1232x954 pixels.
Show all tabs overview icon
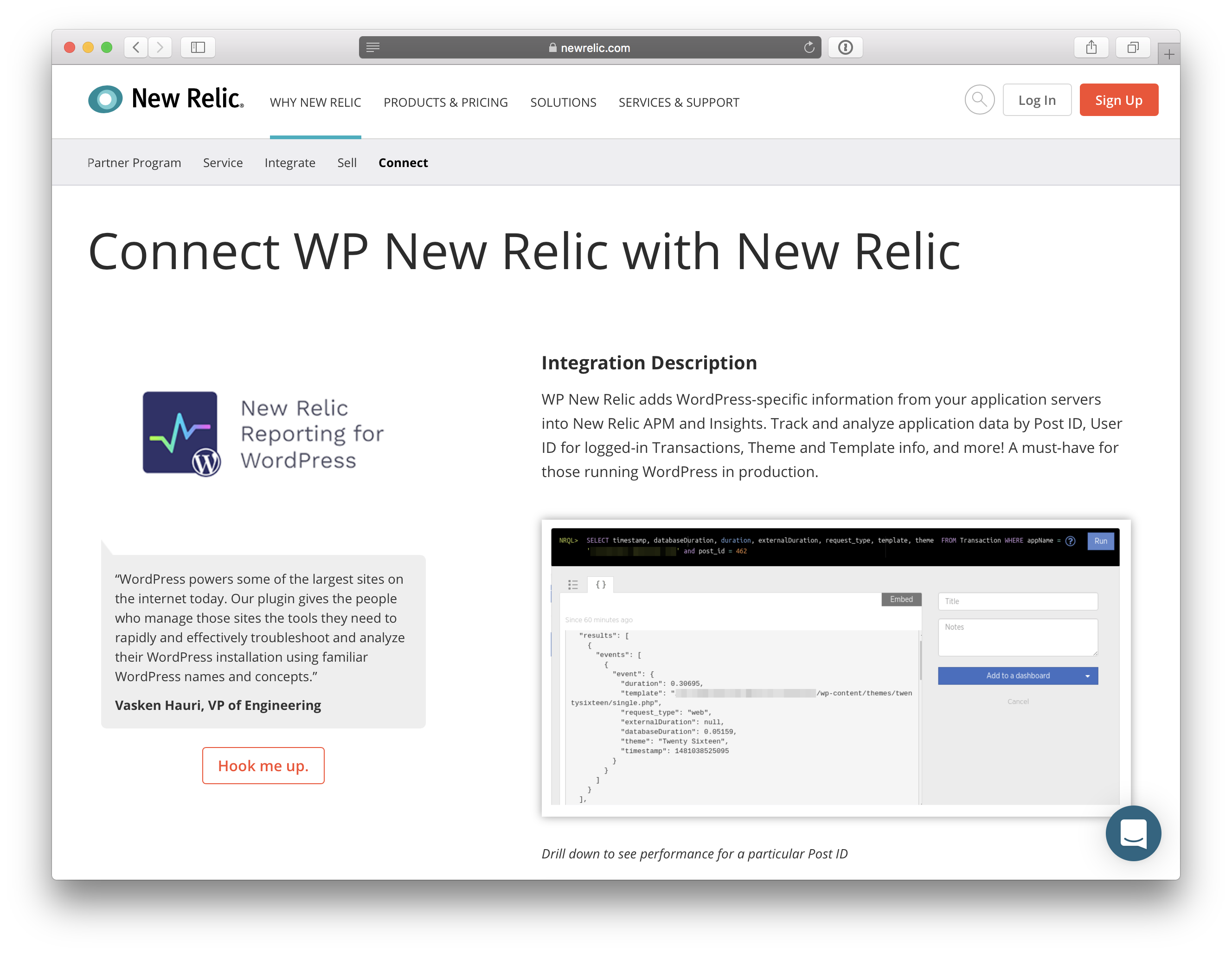pos(1132,47)
